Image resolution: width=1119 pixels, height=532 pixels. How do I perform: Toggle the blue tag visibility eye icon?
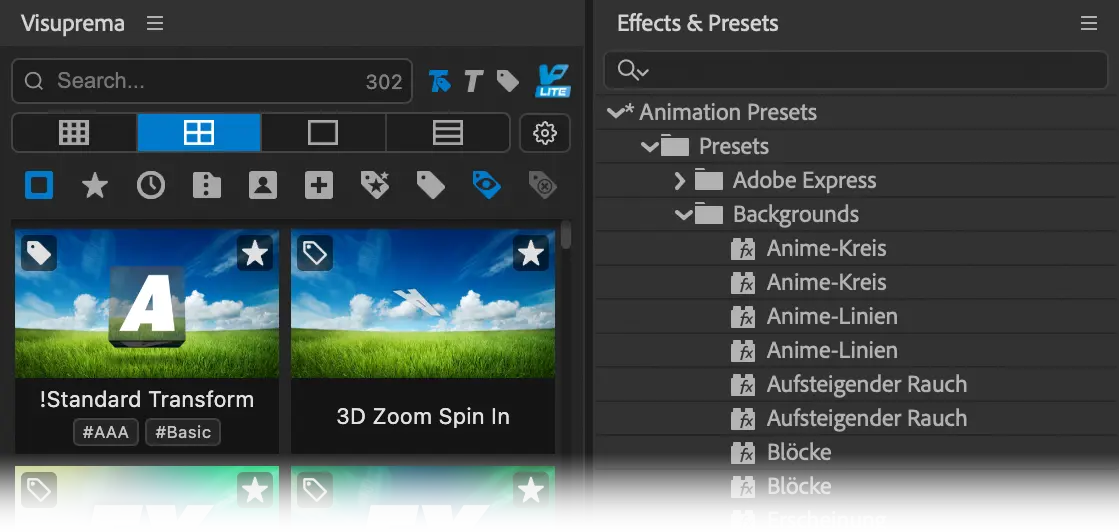click(x=487, y=186)
